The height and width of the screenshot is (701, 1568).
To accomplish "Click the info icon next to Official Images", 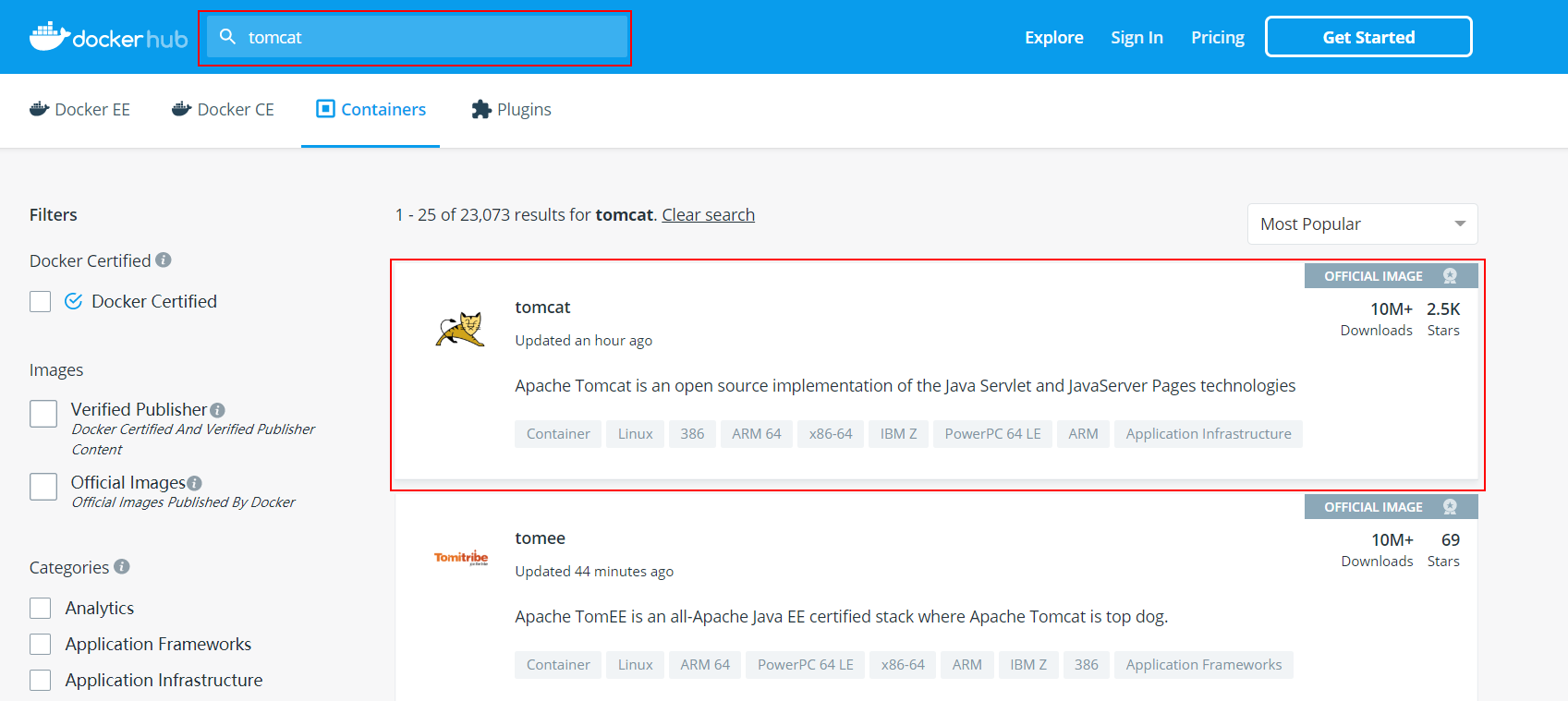I will tap(194, 483).
